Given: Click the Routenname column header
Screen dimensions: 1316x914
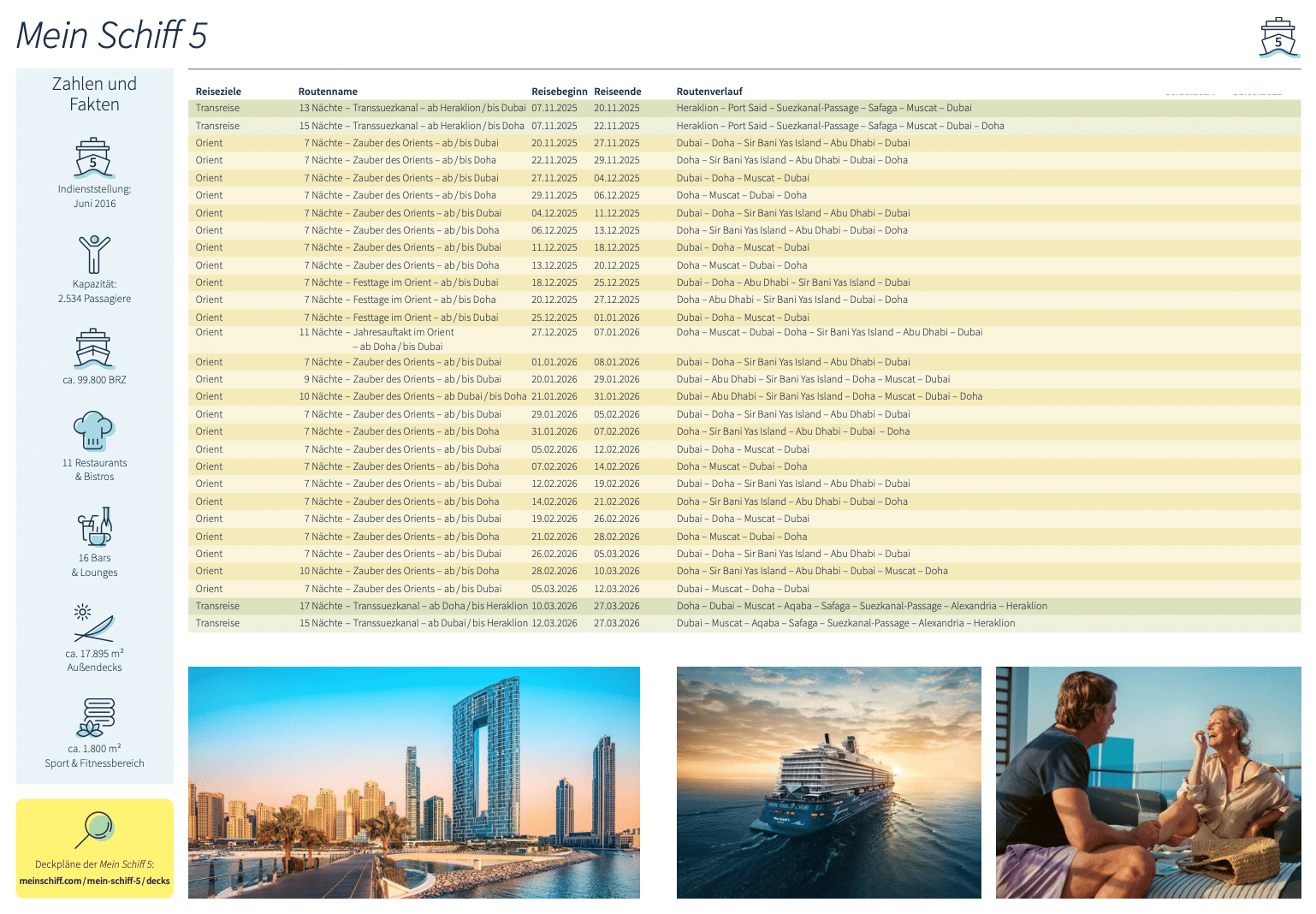Looking at the screenshot, I should pyautogui.click(x=328, y=92).
